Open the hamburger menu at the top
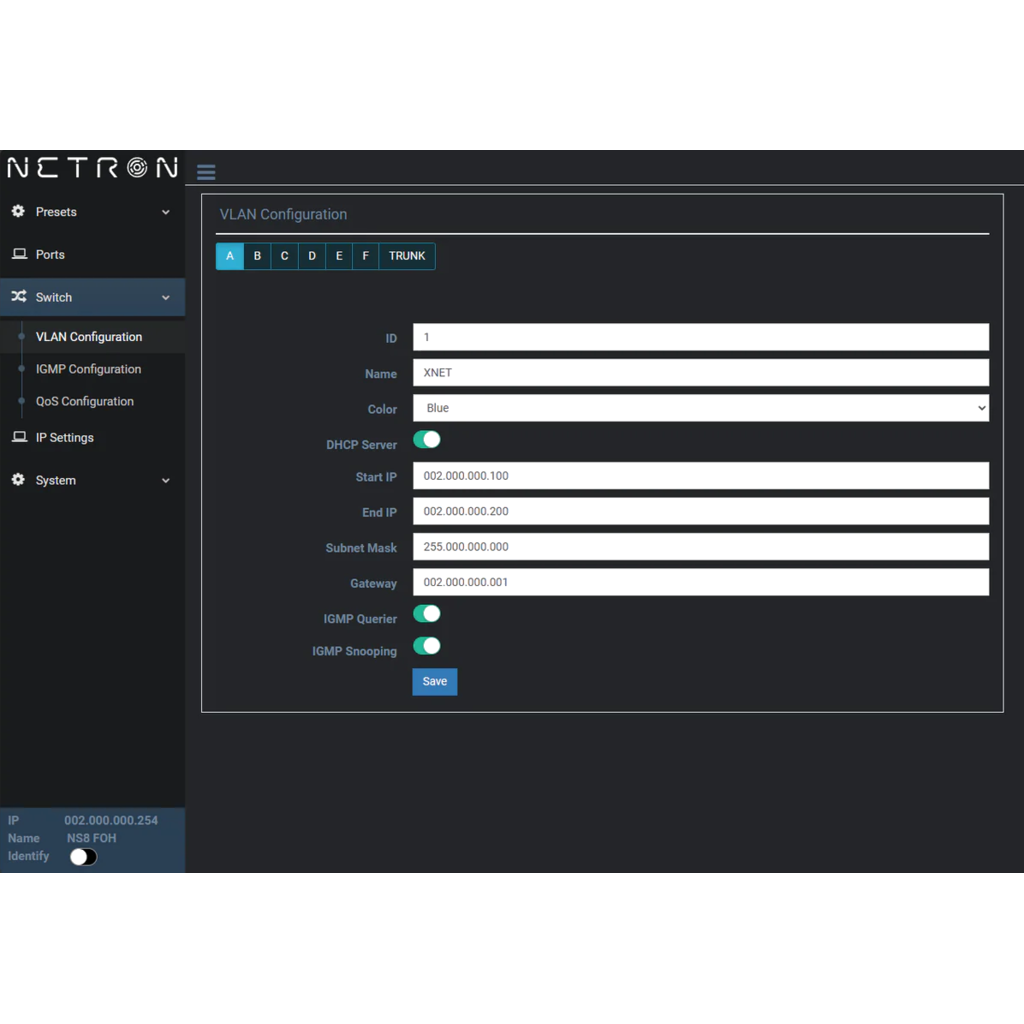The height and width of the screenshot is (1024, 1024). pos(206,171)
